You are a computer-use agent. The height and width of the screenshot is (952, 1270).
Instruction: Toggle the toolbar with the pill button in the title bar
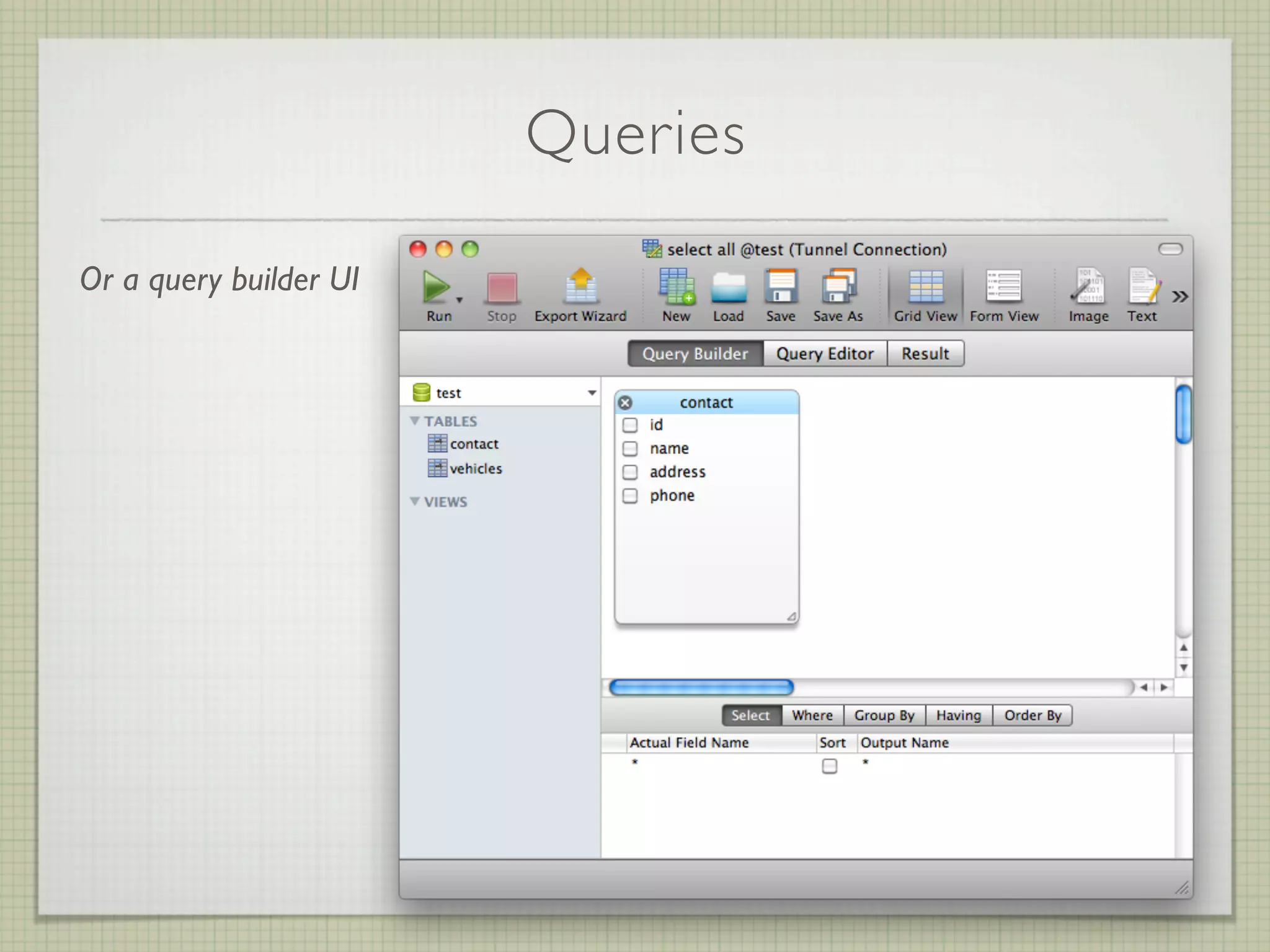pos(1170,249)
